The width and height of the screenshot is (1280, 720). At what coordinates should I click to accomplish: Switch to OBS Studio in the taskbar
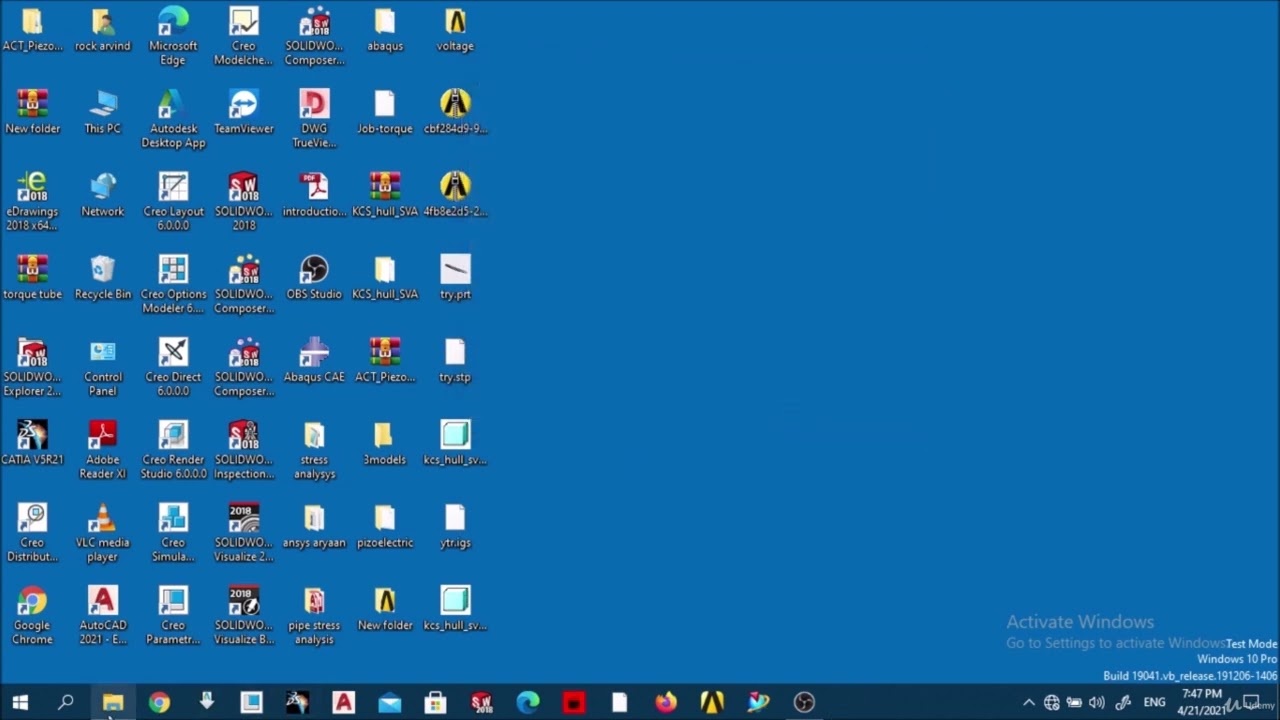click(x=804, y=702)
